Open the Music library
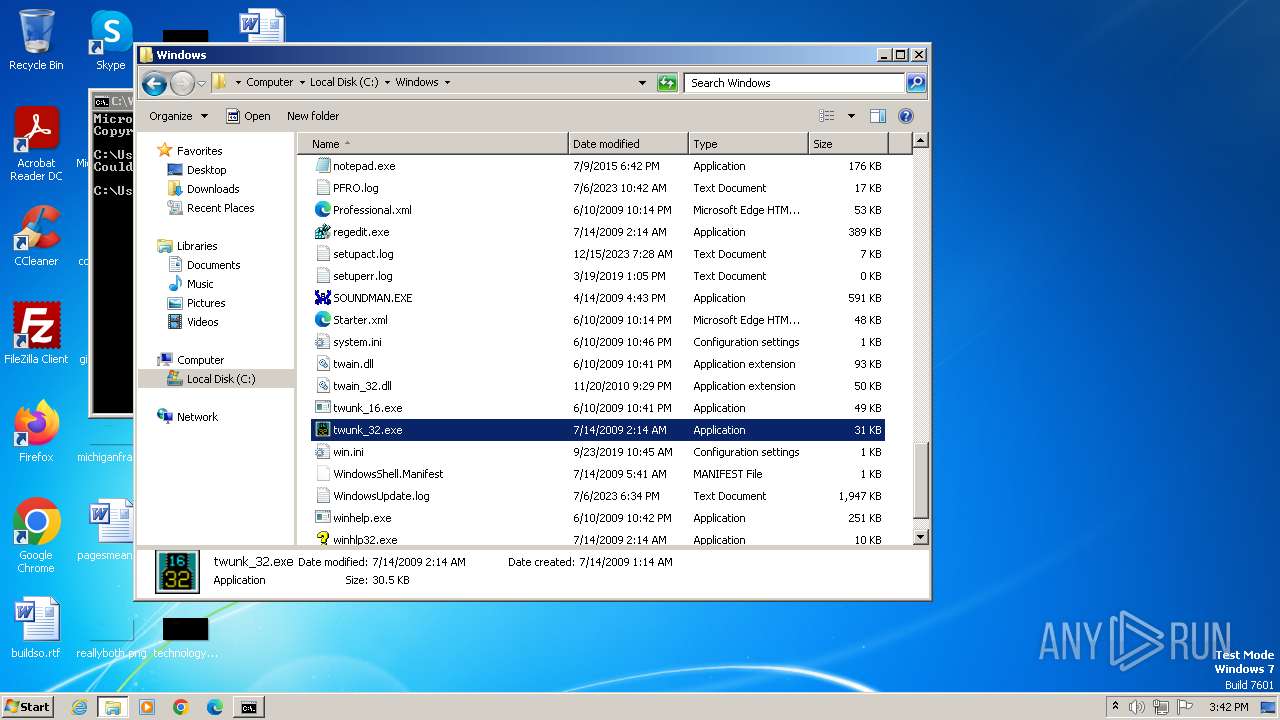Screen dimensions: 1280x720 200,284
